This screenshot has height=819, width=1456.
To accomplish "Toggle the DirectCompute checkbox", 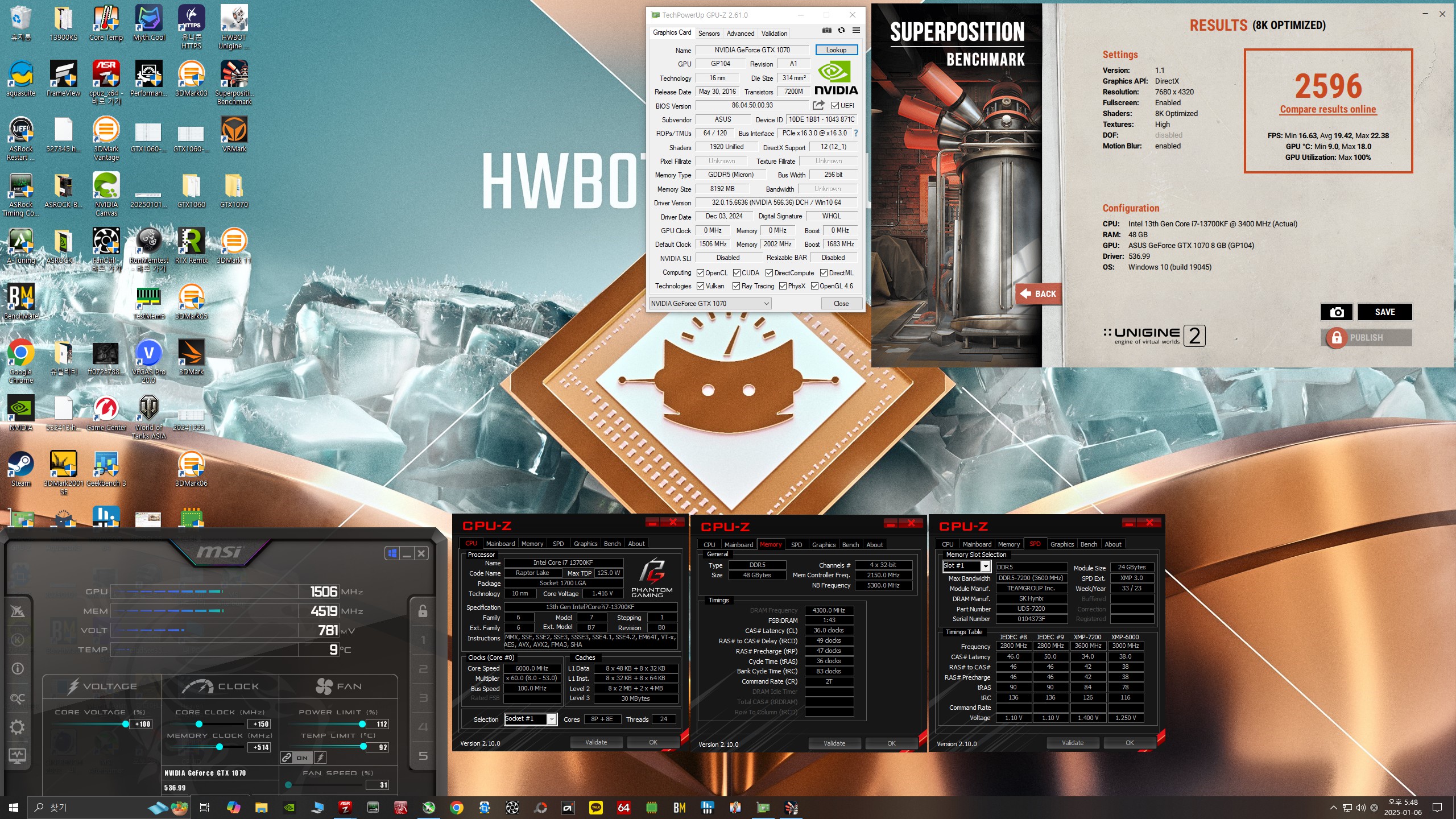I will [769, 273].
